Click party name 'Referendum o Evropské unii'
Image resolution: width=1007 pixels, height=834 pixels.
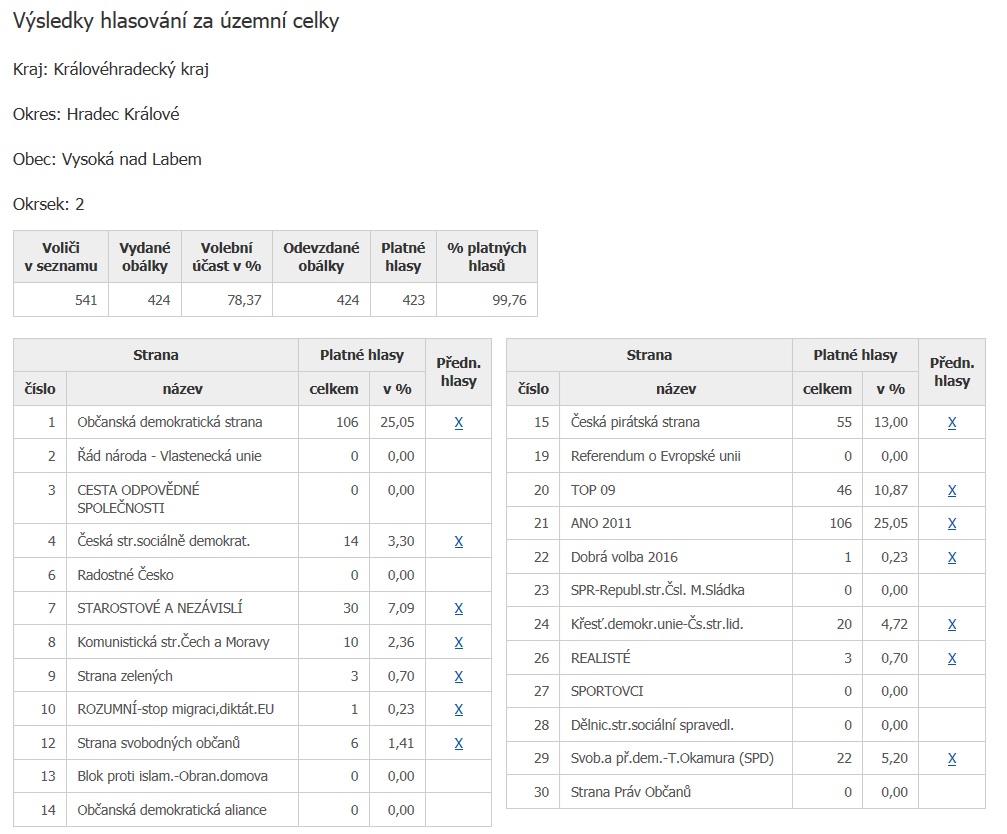[x=656, y=456]
